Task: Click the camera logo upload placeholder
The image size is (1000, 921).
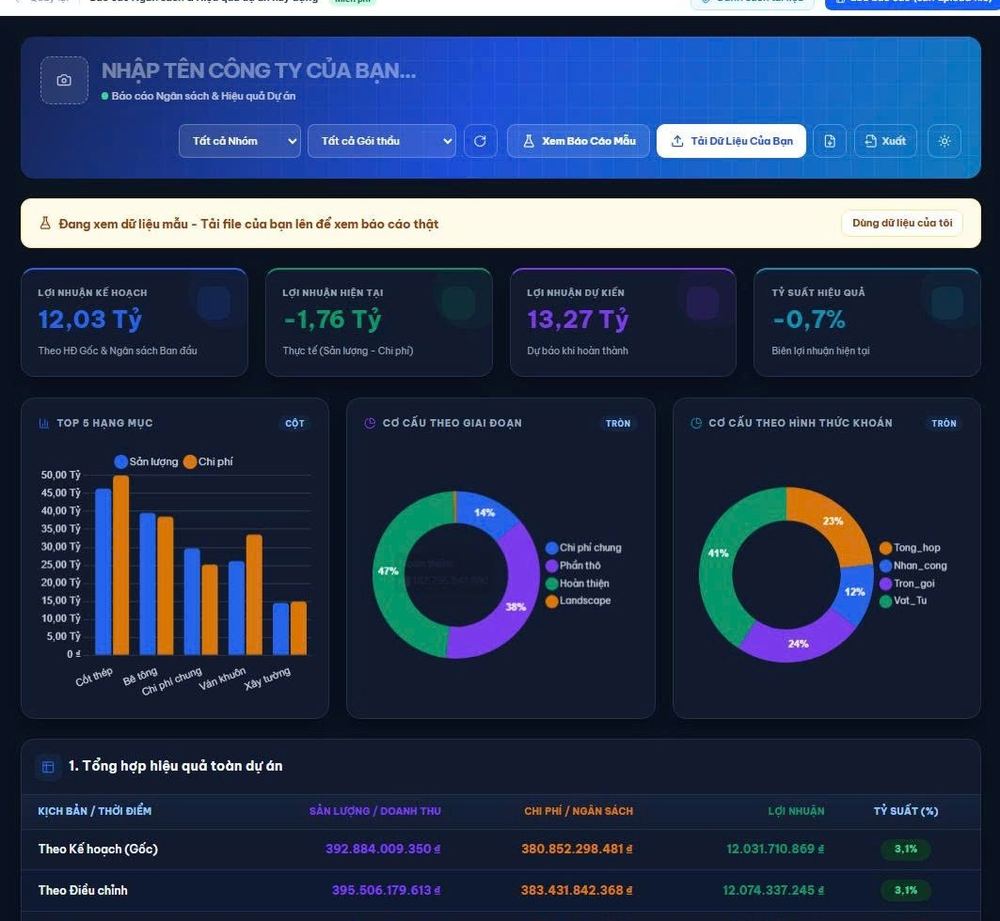Action: pyautogui.click(x=64, y=80)
